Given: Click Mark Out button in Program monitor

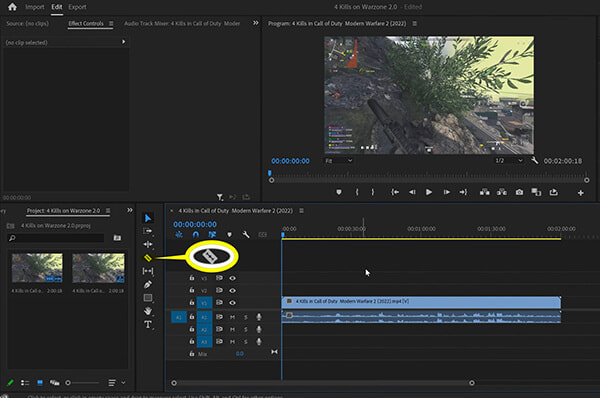Looking at the screenshot, I should [373, 192].
